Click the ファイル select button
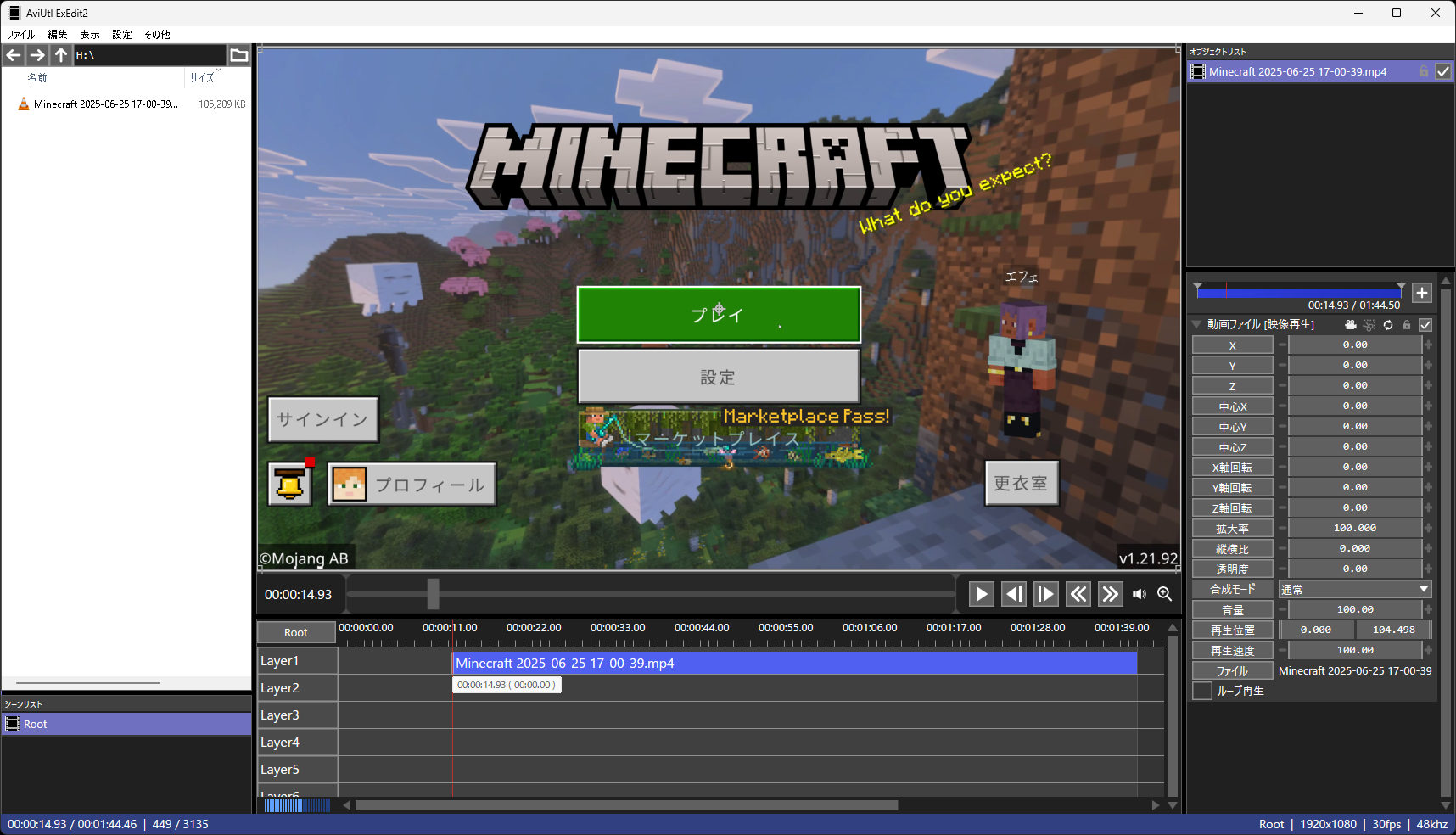The image size is (1456, 835). [1233, 670]
